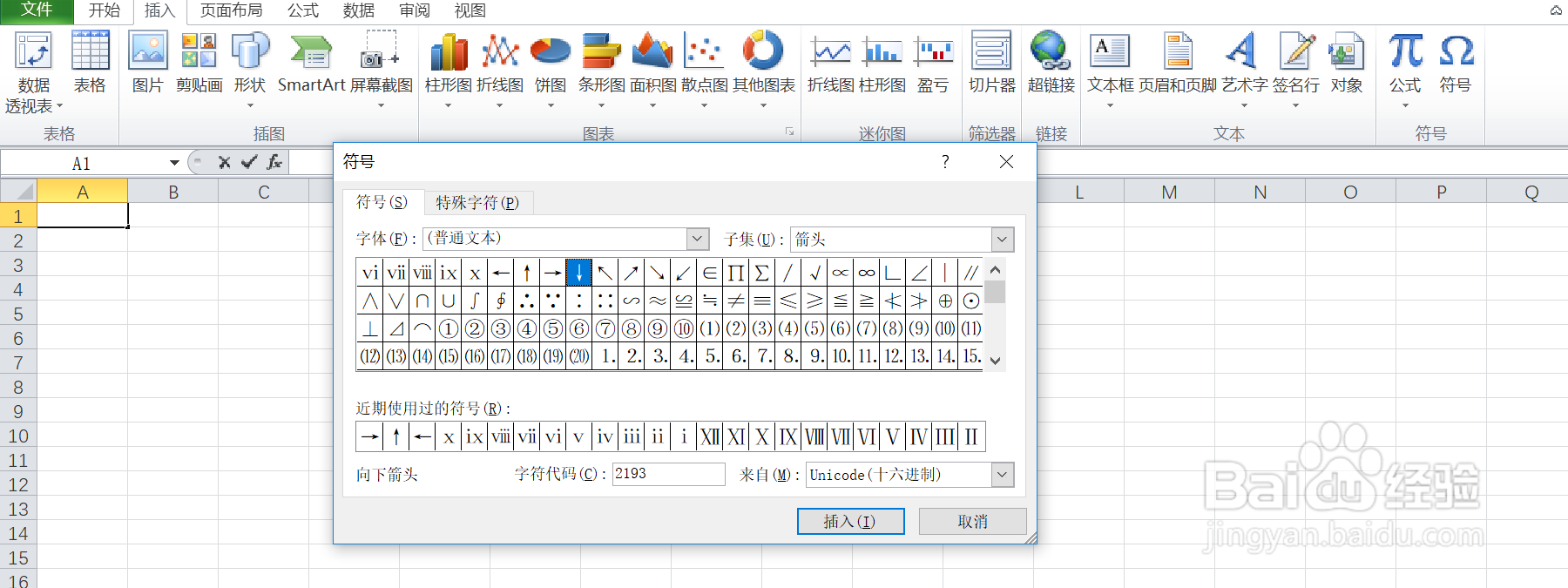
Task: Expand the 来自 Unicode source dropdown
Action: pyautogui.click(x=1003, y=475)
